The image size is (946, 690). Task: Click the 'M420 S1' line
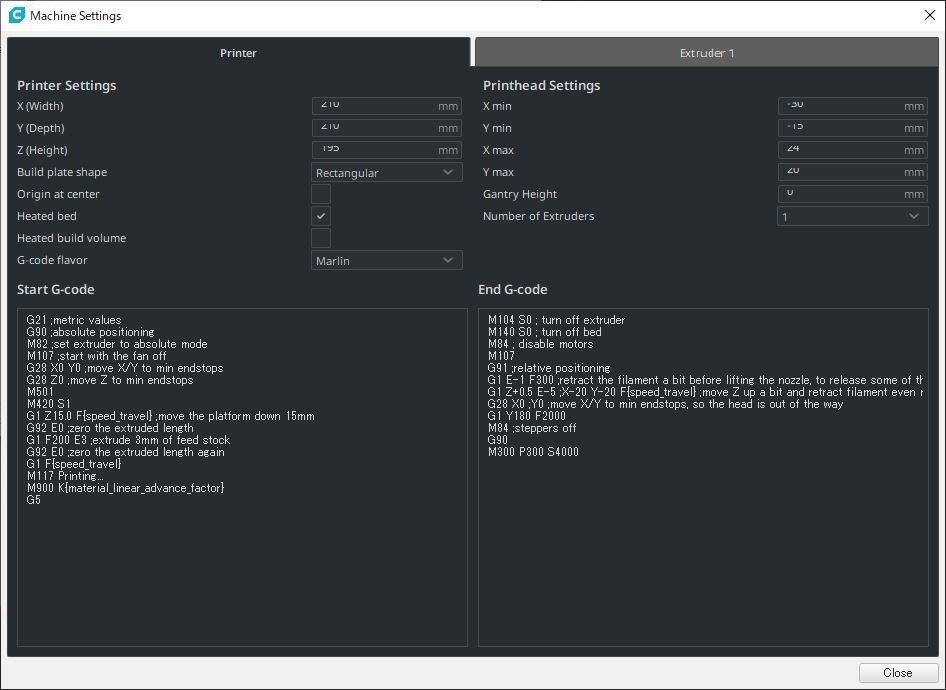click(x=48, y=404)
